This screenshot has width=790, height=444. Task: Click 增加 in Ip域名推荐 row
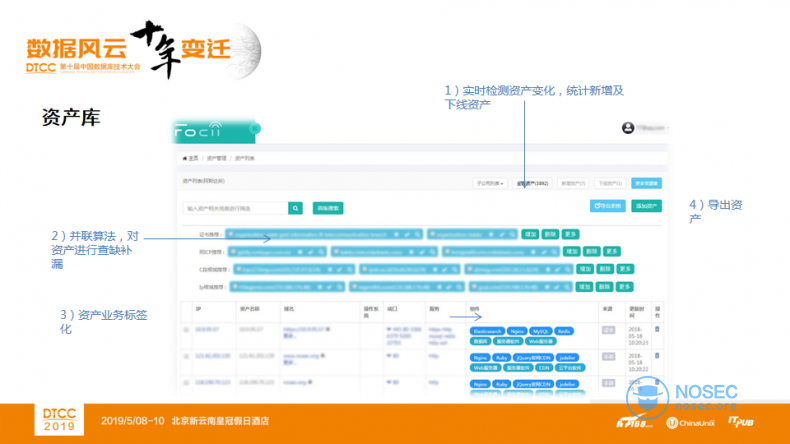click(x=584, y=287)
